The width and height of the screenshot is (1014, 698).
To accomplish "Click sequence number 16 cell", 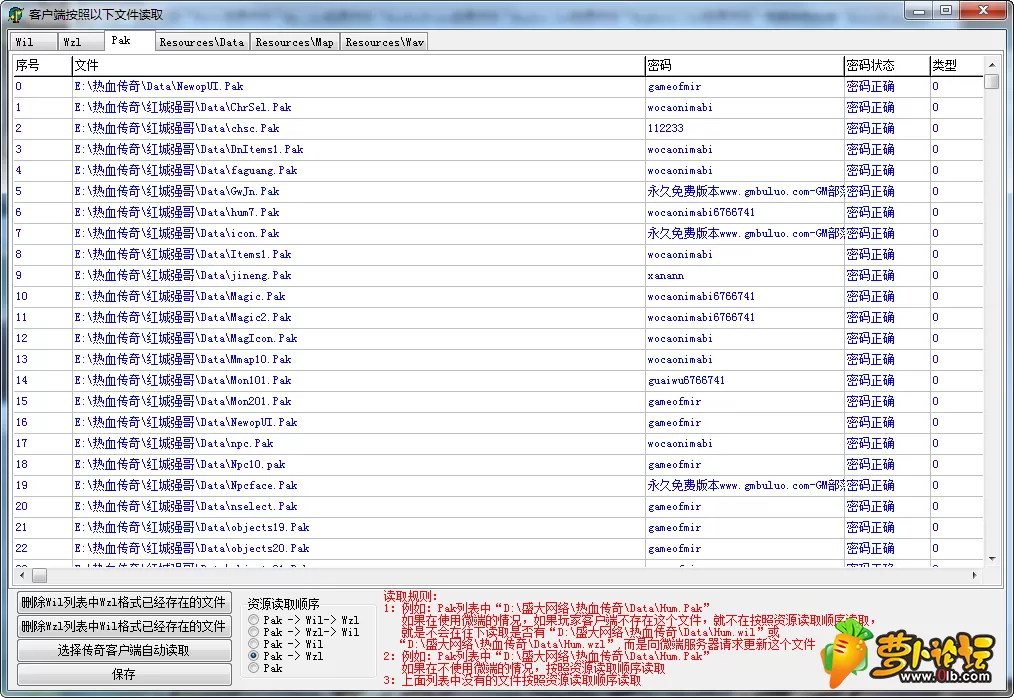I will pos(42,422).
